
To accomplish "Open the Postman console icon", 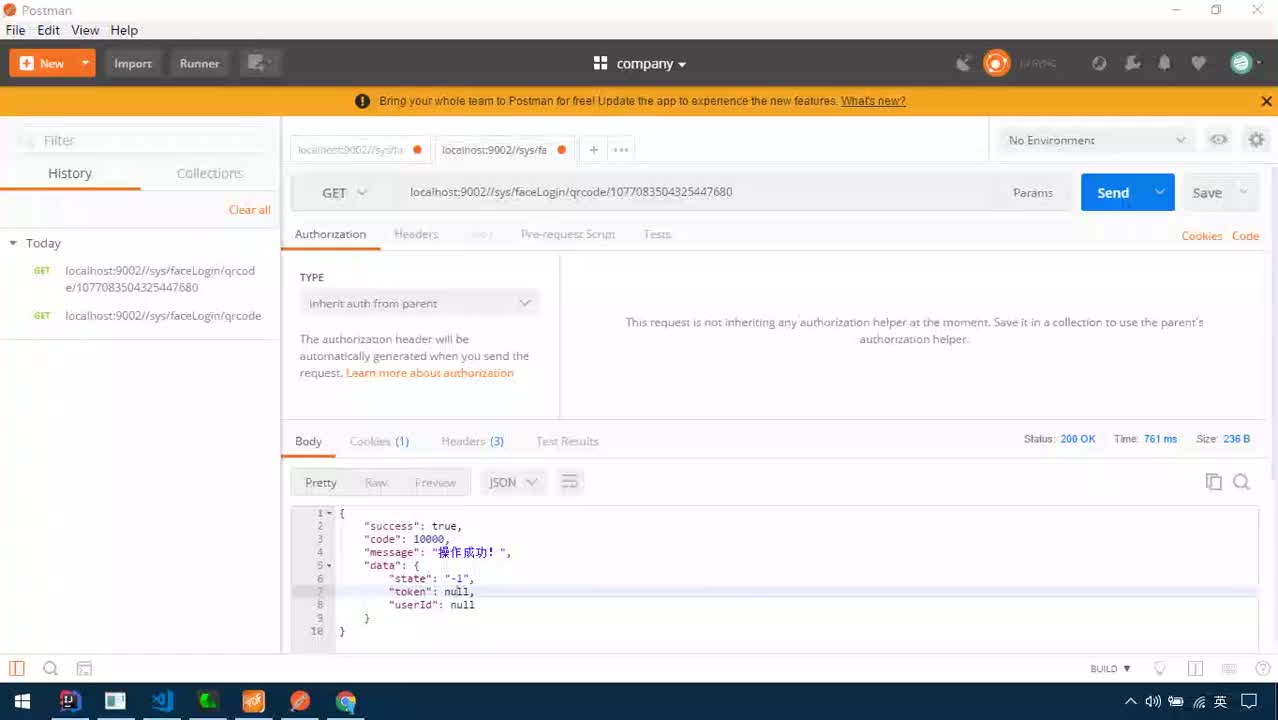I will [x=84, y=669].
